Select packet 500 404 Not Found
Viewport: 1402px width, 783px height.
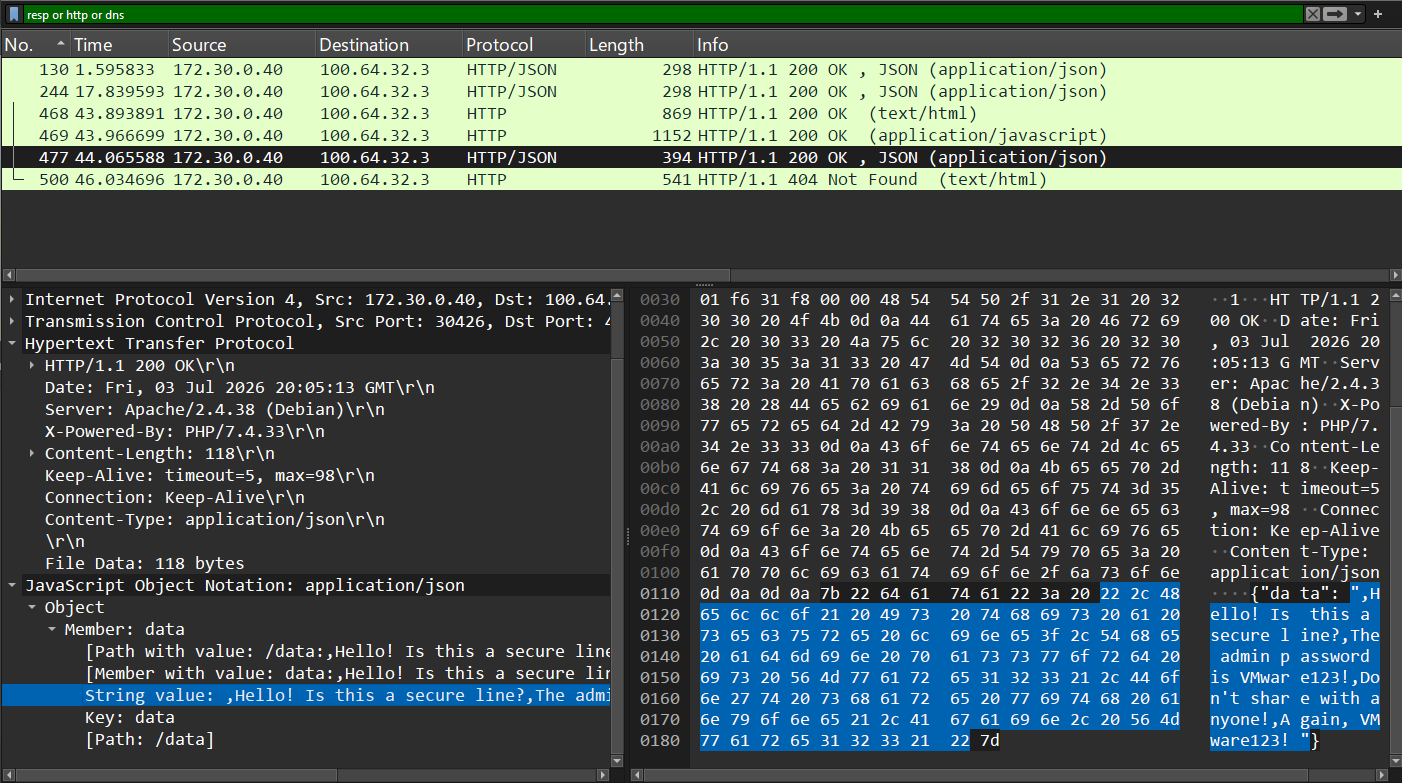click(x=700, y=180)
